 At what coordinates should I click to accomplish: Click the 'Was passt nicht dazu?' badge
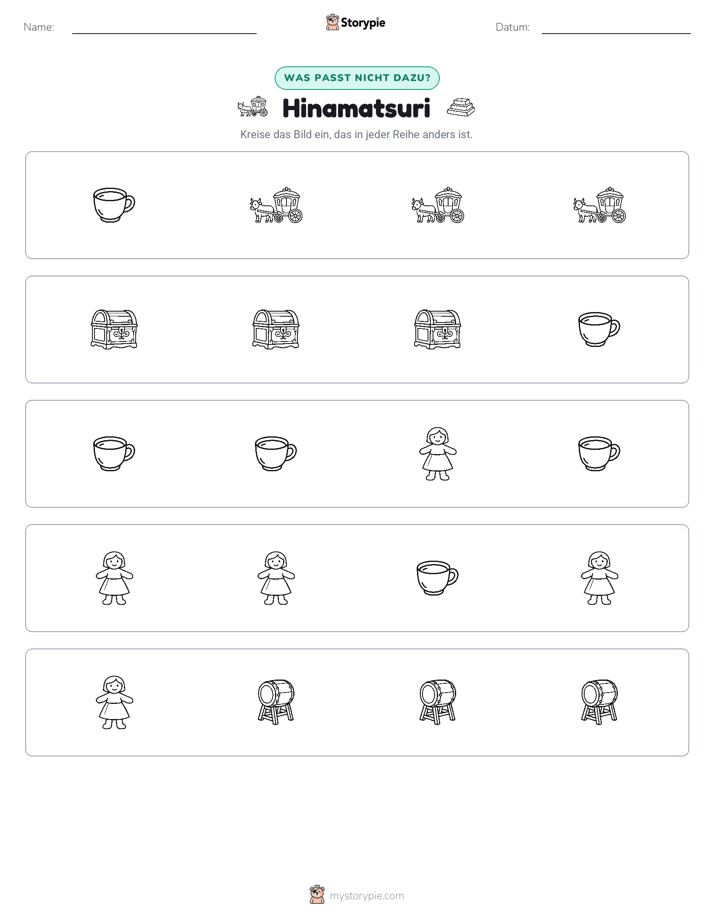[x=357, y=78]
